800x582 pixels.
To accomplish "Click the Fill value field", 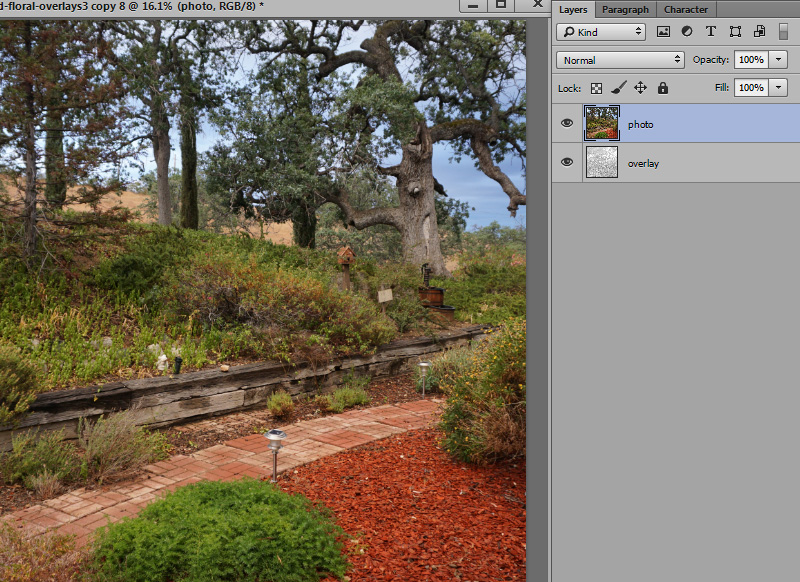I will point(751,88).
